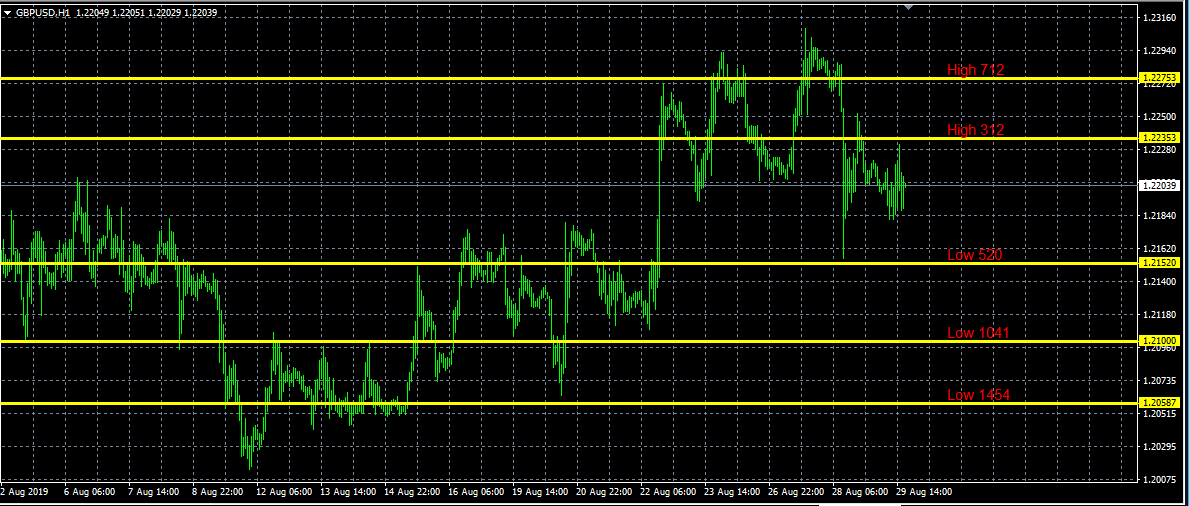Click the "6 Aug 06:00" time axis label

coord(89,492)
